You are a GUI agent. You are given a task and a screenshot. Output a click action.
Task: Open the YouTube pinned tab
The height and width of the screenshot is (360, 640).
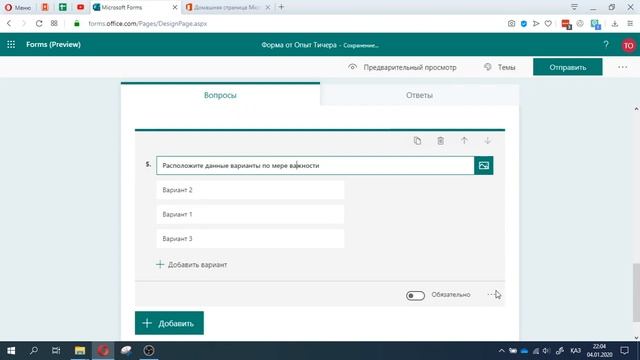80,7
